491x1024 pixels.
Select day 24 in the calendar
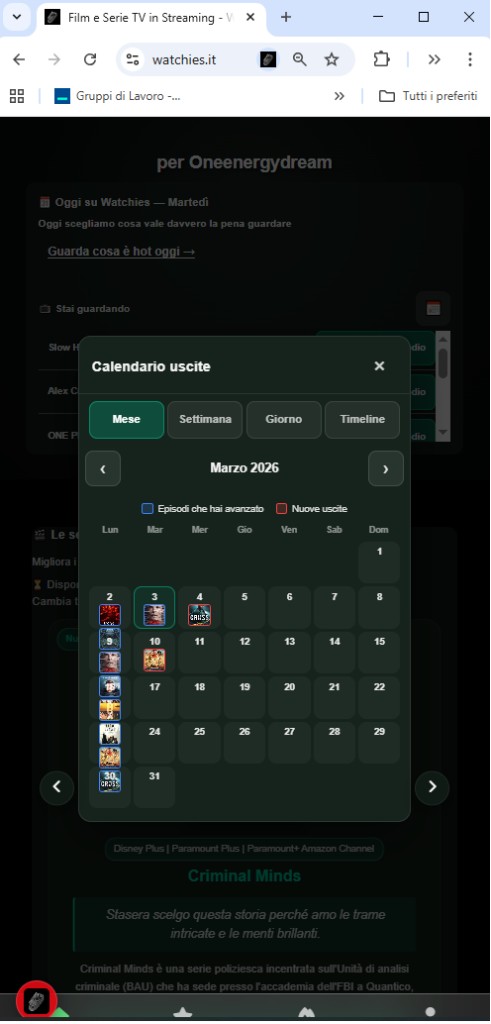(x=154, y=743)
